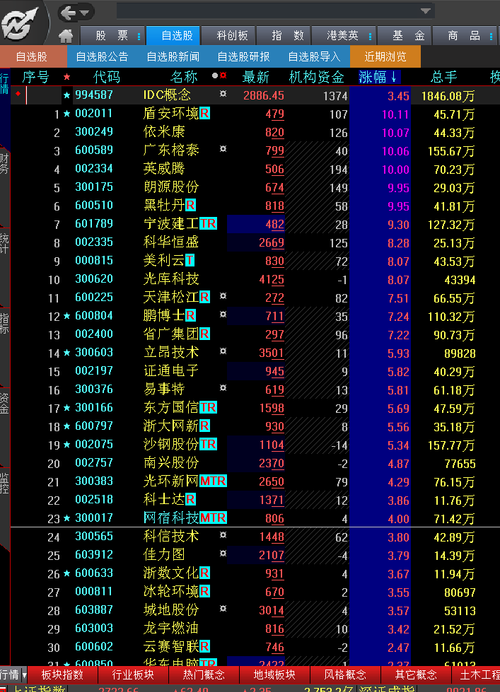Toggle the star on 鹏博士 row
Image resolution: width=500 pixels, height=692 pixels.
click(67, 316)
